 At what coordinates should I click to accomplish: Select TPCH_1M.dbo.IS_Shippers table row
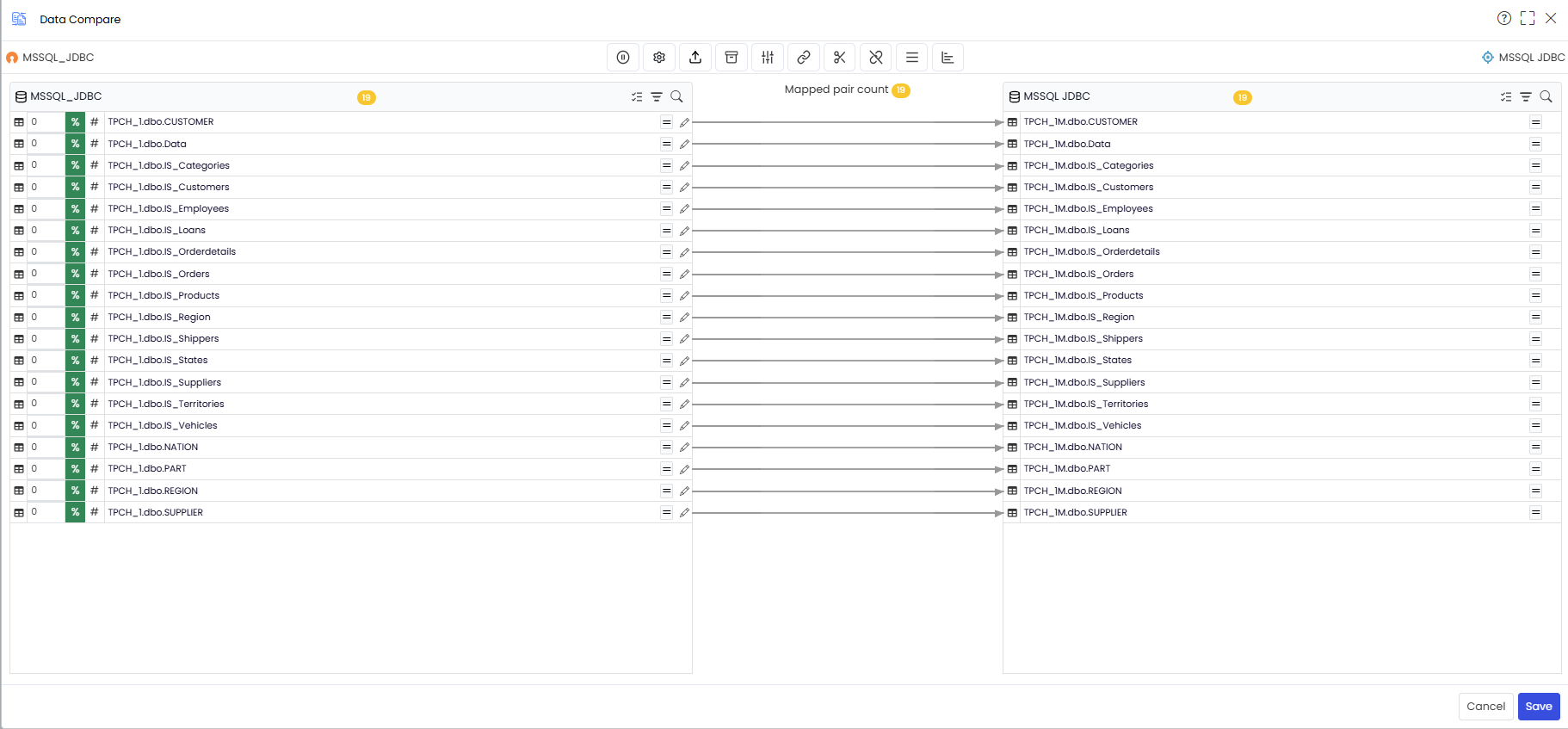1282,339
